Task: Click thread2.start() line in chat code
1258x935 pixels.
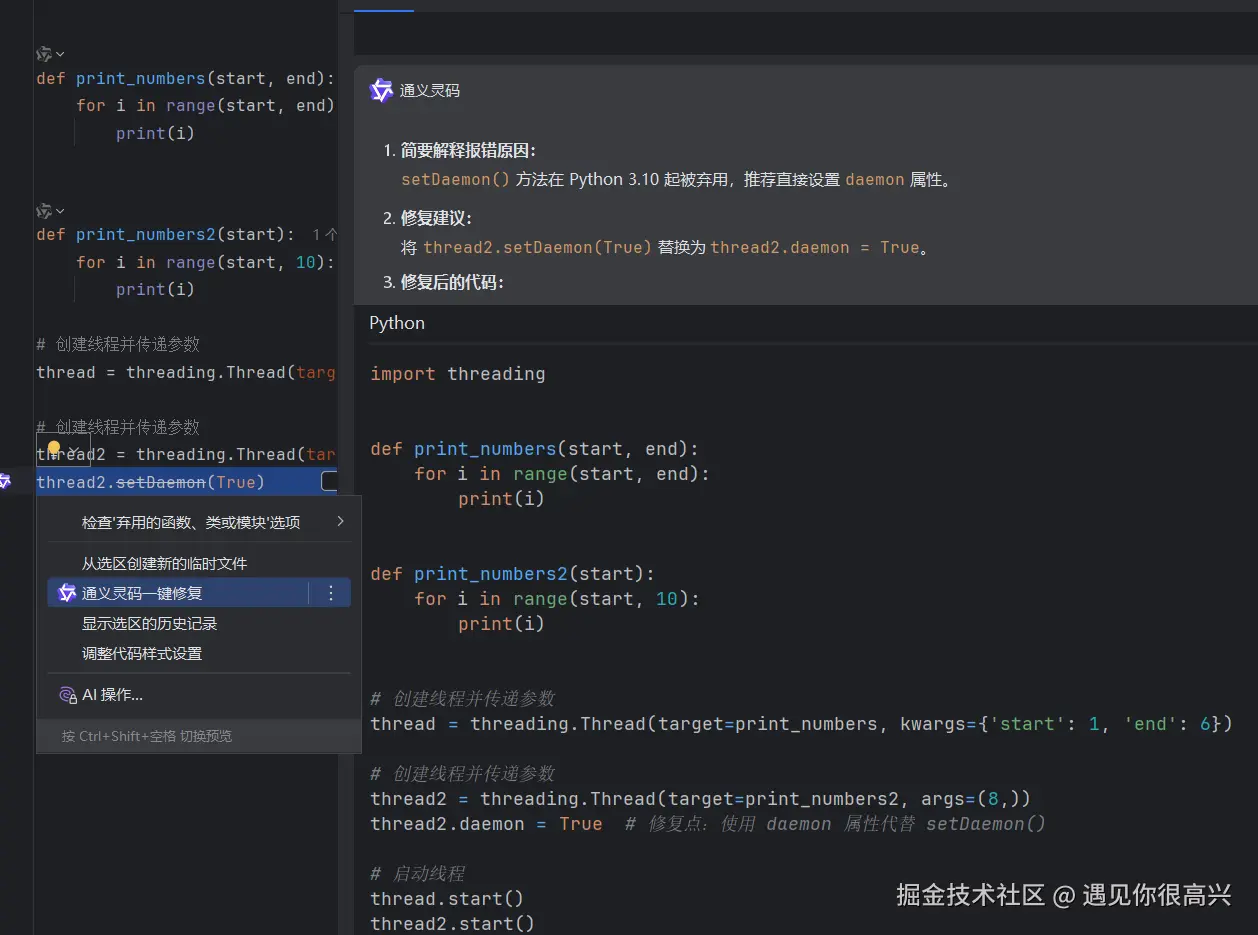Action: point(452,923)
